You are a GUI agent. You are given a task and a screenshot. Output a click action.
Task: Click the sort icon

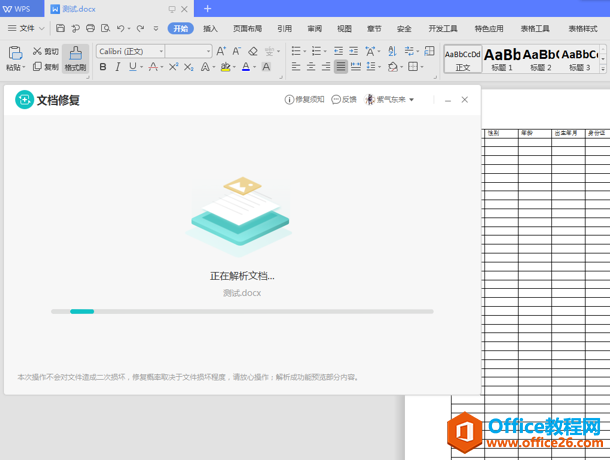click(x=392, y=51)
